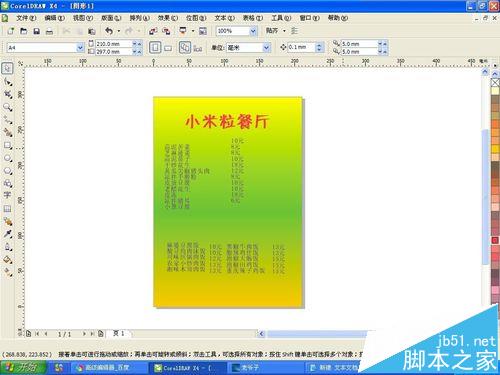Open the Outline pen tool
Image resolution: width=500 pixels, height=375 pixels.
pos(7,247)
